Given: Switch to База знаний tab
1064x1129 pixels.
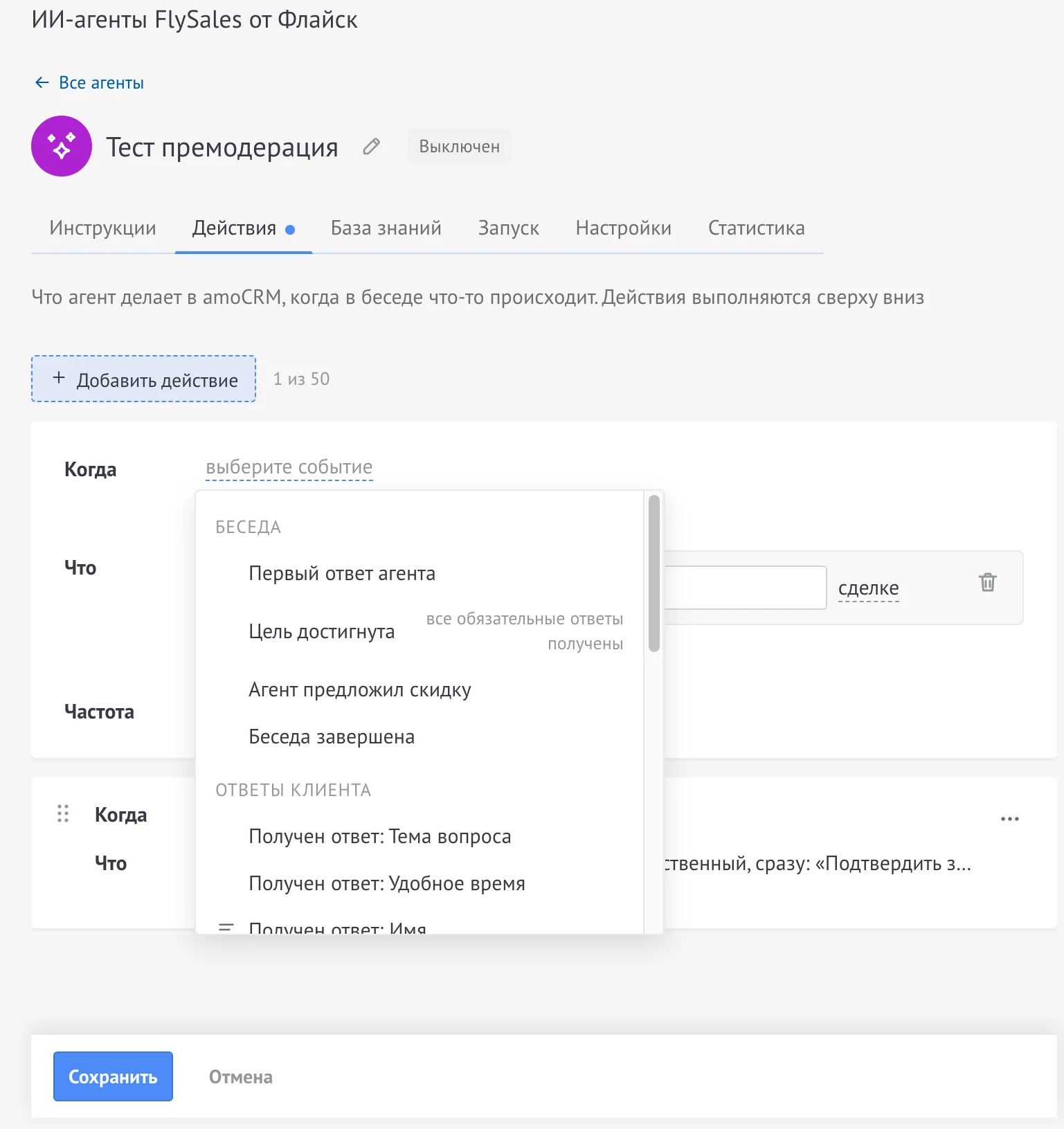Looking at the screenshot, I should pos(386,228).
